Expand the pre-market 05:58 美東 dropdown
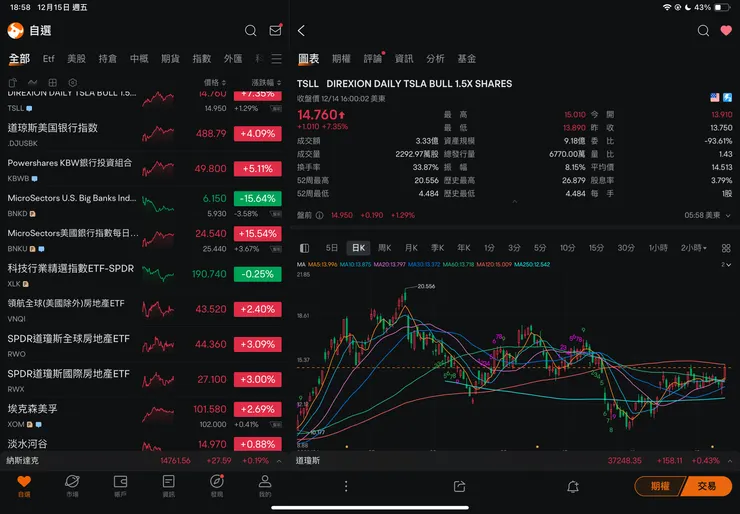Image resolution: width=740 pixels, height=514 pixels. (708, 215)
